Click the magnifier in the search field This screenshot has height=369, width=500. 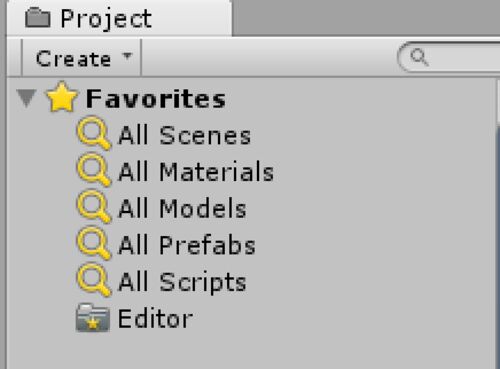(419, 57)
